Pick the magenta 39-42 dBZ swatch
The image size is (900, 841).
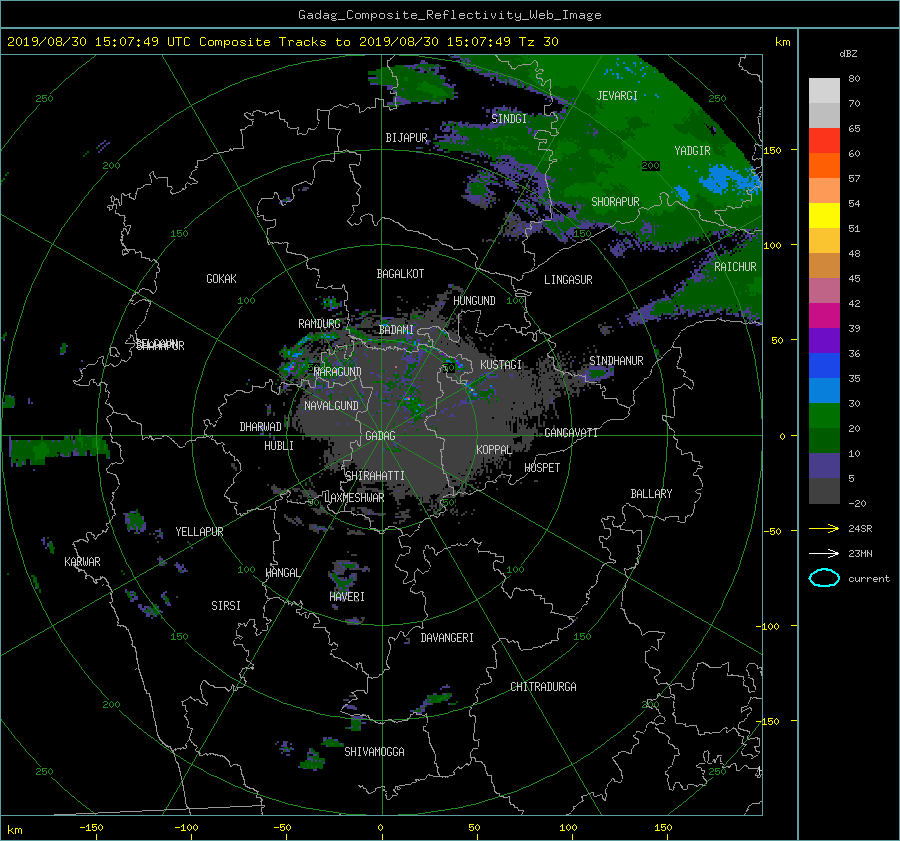pyautogui.click(x=824, y=315)
